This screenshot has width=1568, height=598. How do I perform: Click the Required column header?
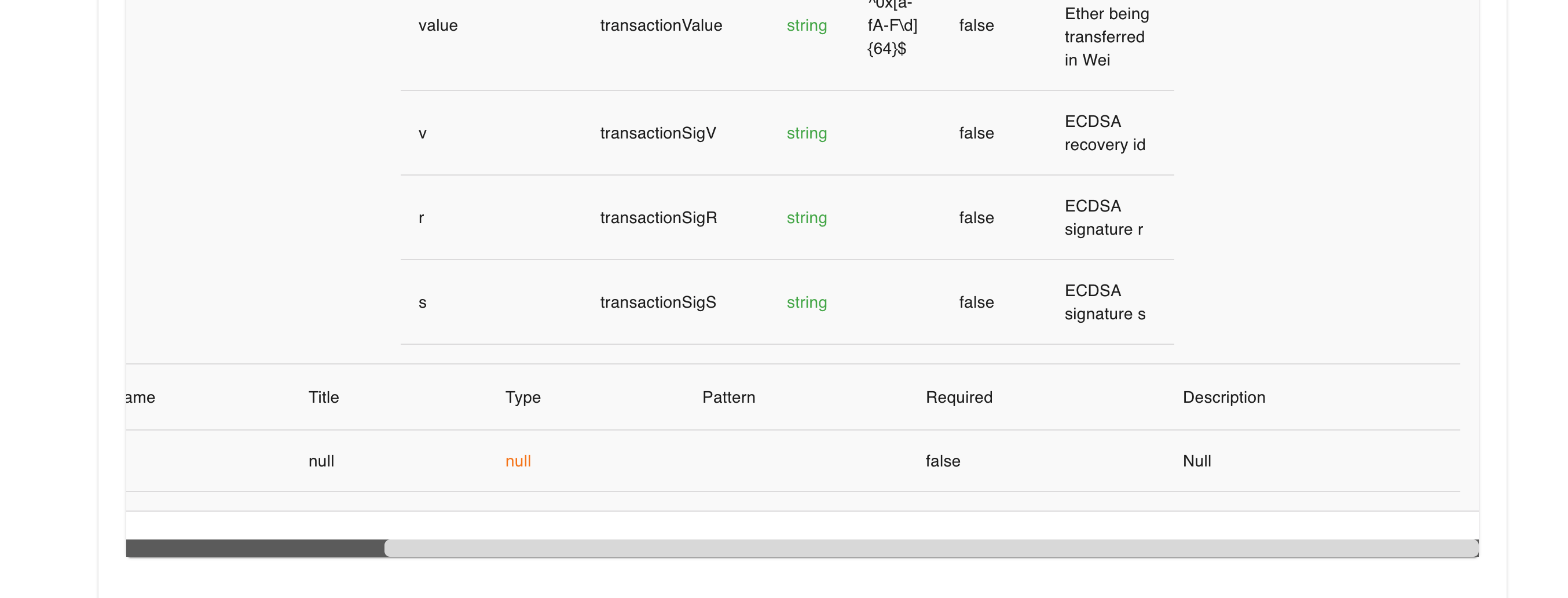[x=959, y=398]
